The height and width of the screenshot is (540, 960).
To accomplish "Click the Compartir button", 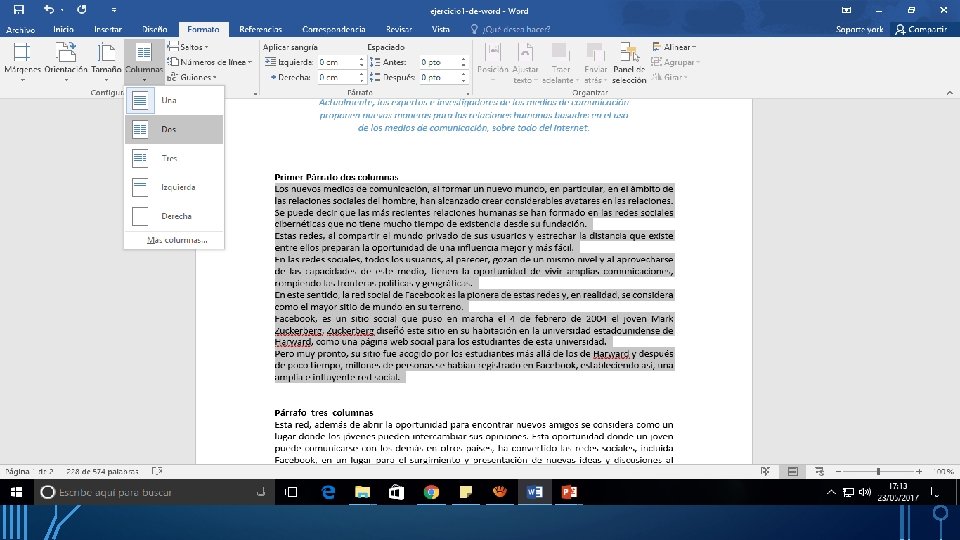I will [x=921, y=29].
